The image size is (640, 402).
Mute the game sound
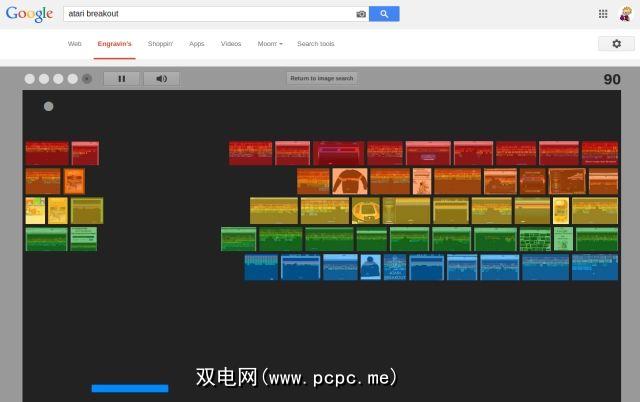click(x=162, y=79)
